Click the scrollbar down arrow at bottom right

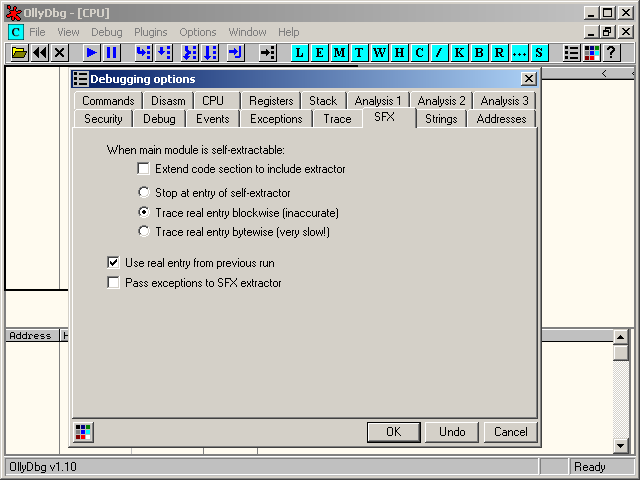(x=621, y=445)
